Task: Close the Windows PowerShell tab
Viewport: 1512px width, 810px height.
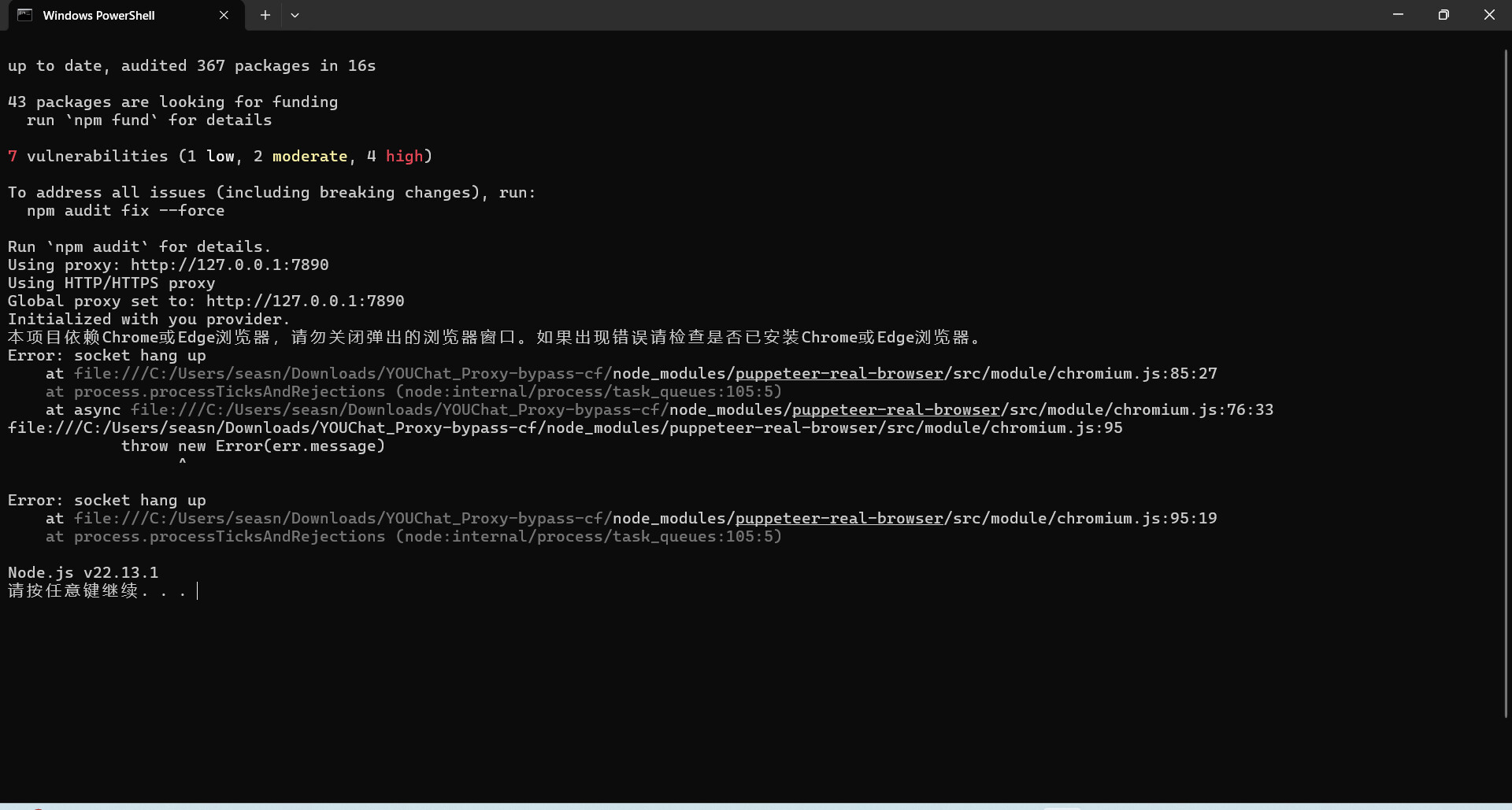Action: 224,15
